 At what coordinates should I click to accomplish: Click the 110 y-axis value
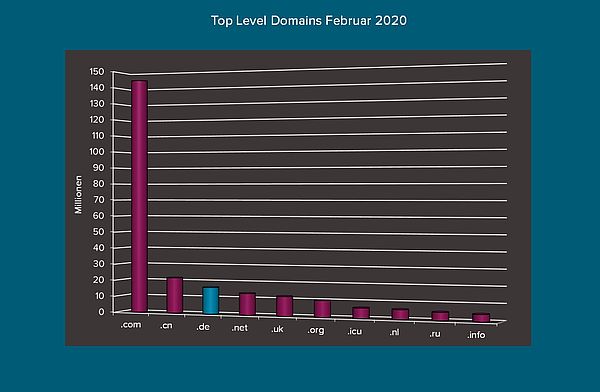tap(97, 136)
